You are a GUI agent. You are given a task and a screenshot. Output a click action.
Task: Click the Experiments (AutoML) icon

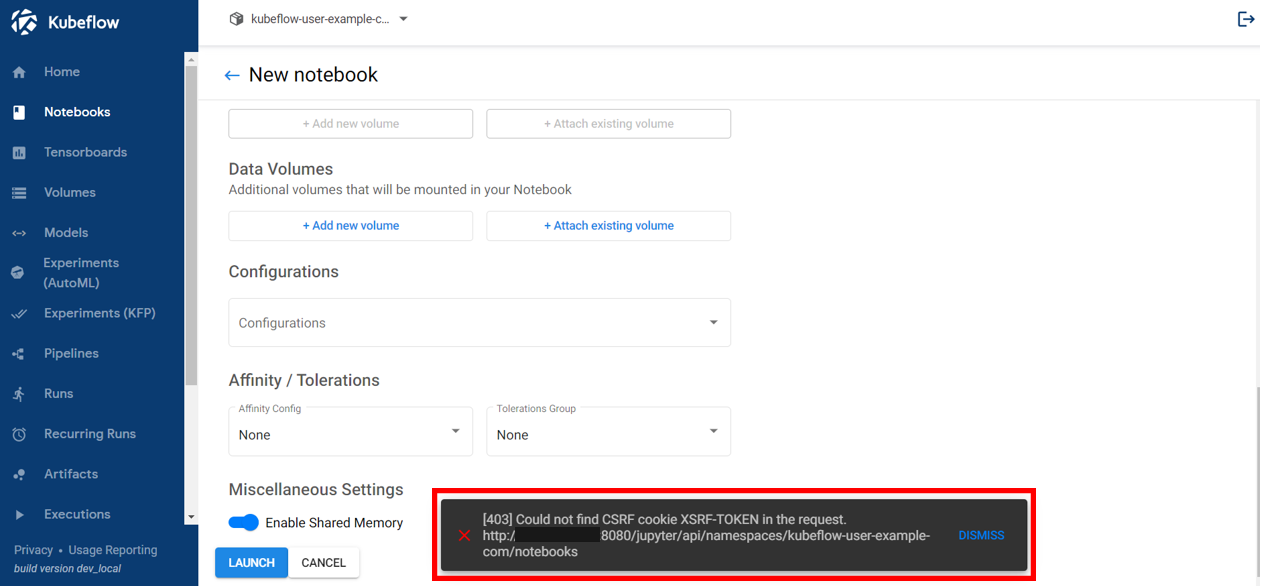point(18,273)
